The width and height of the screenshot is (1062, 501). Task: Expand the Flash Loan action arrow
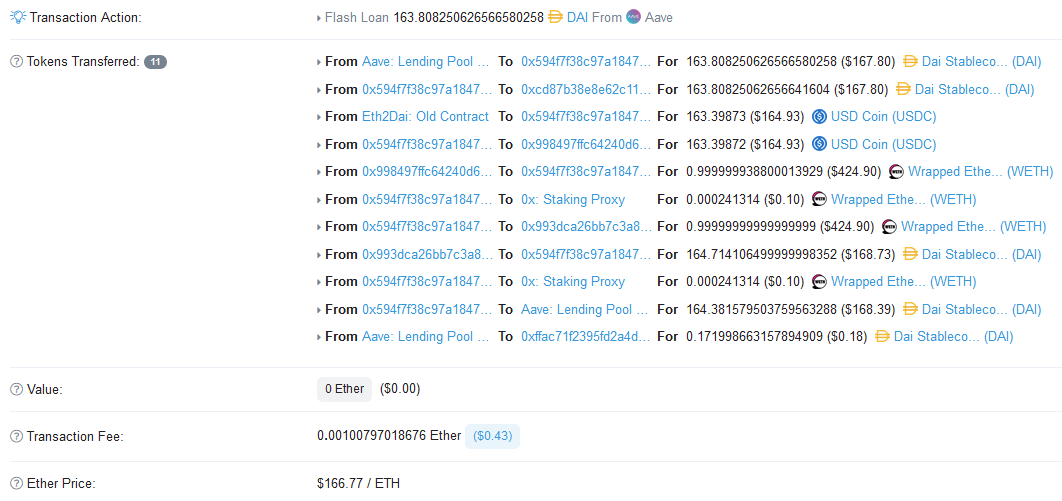pyautogui.click(x=319, y=18)
